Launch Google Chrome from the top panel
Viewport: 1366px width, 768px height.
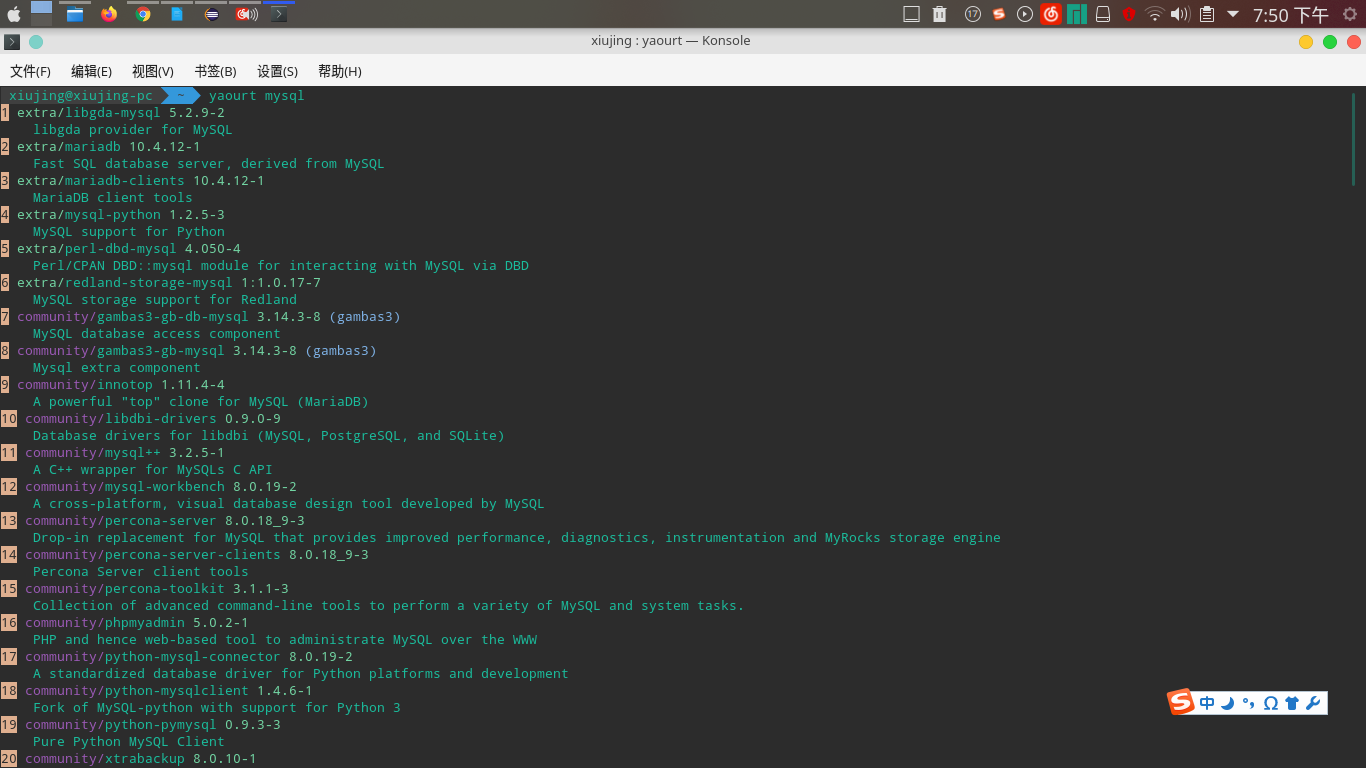tap(143, 14)
